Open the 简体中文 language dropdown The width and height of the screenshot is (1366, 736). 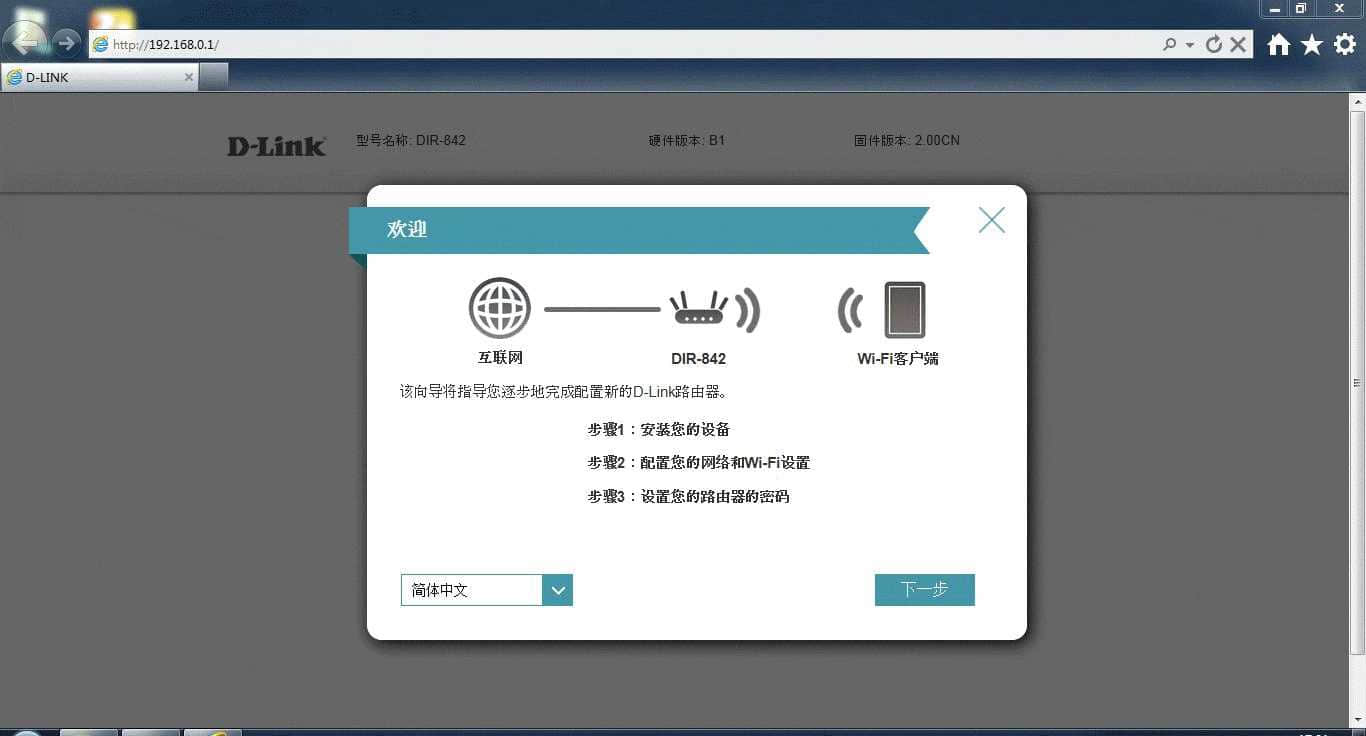pos(486,590)
